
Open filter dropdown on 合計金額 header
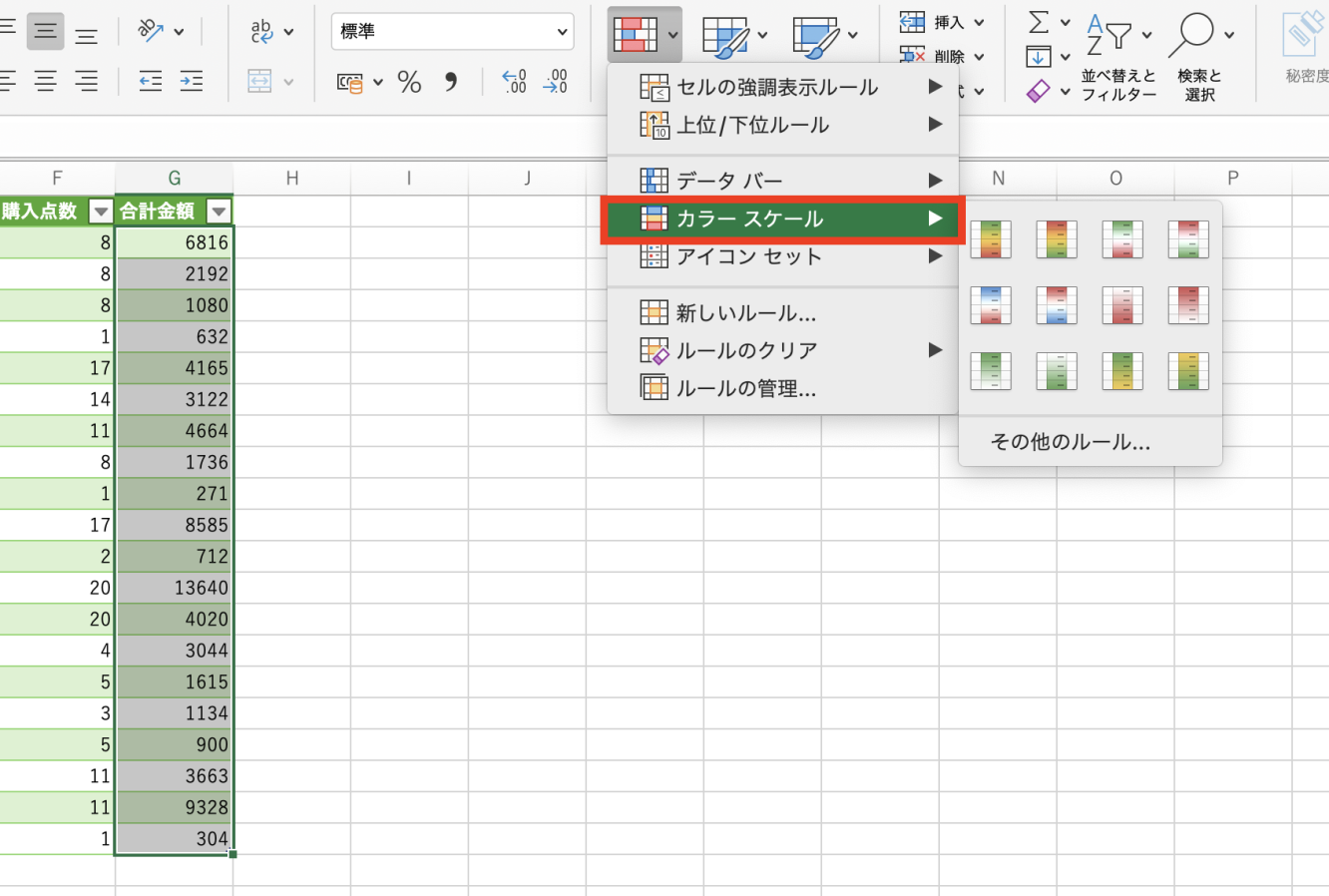click(219, 212)
